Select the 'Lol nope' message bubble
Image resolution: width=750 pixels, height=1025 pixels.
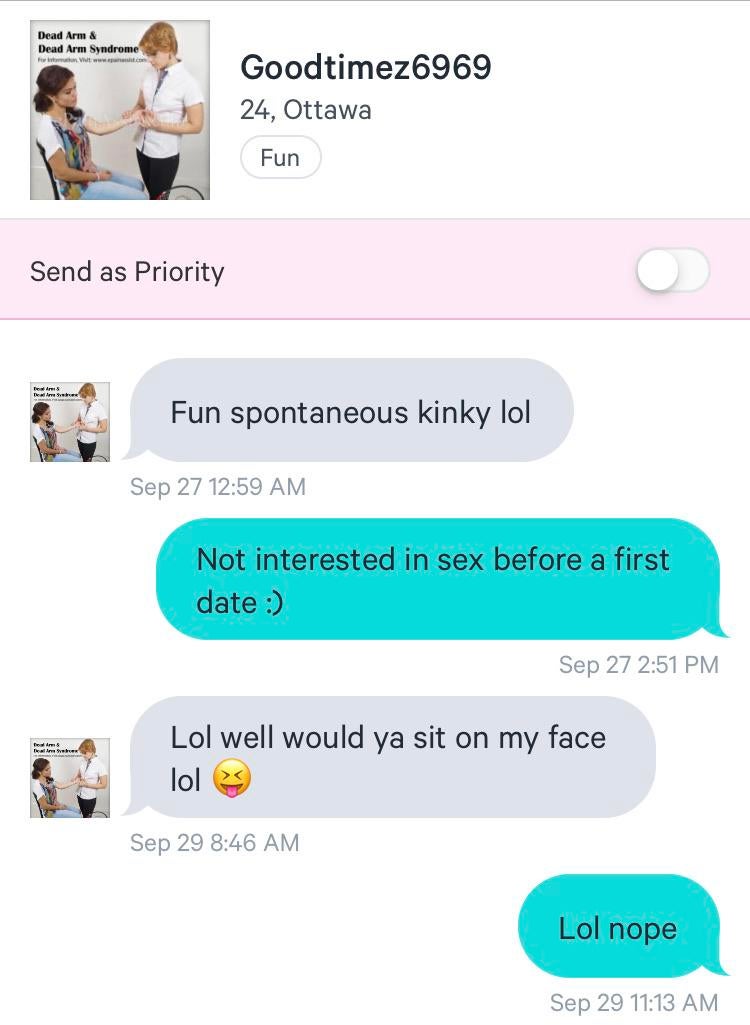620,926
